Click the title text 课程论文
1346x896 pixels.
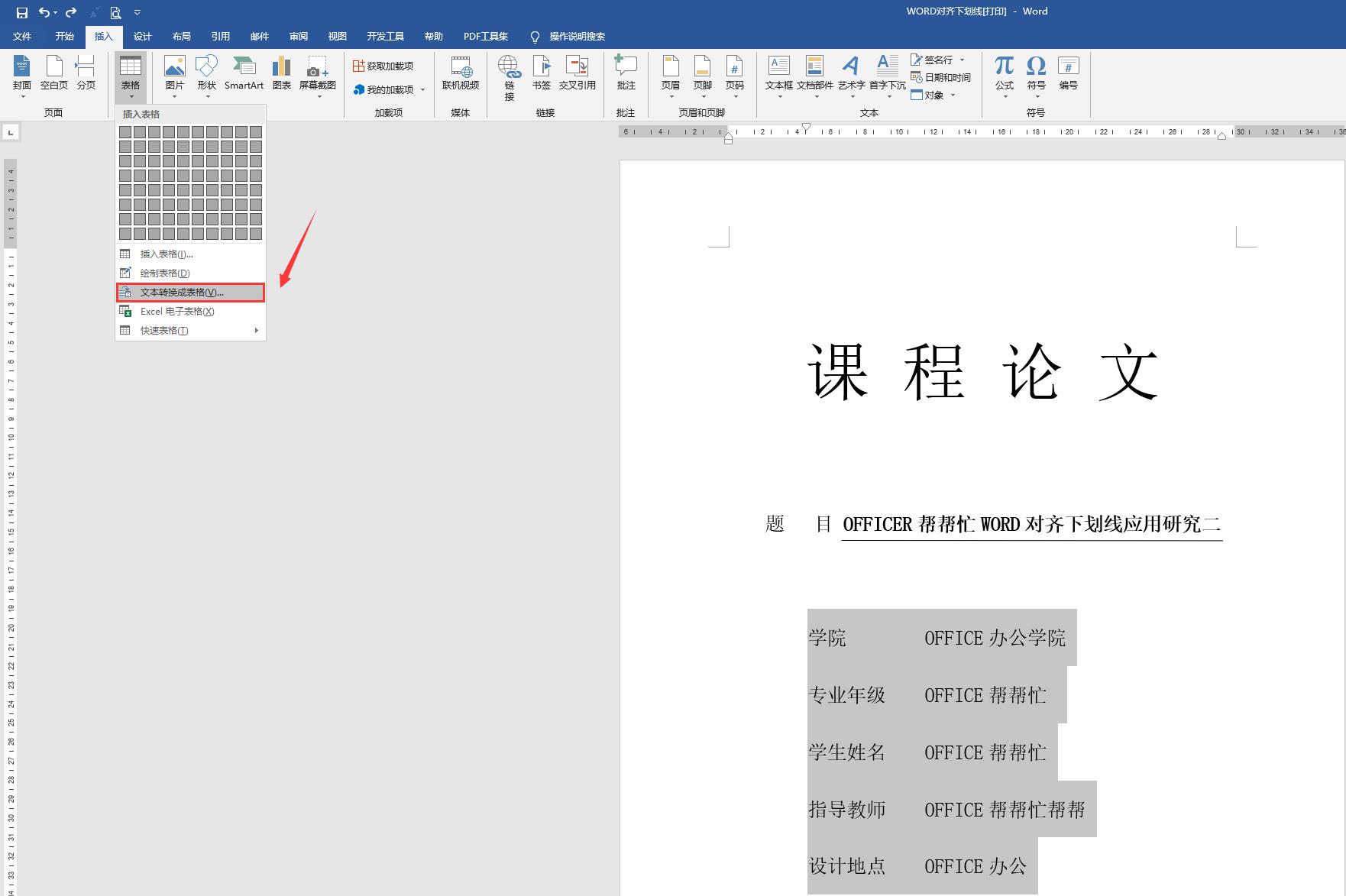983,372
